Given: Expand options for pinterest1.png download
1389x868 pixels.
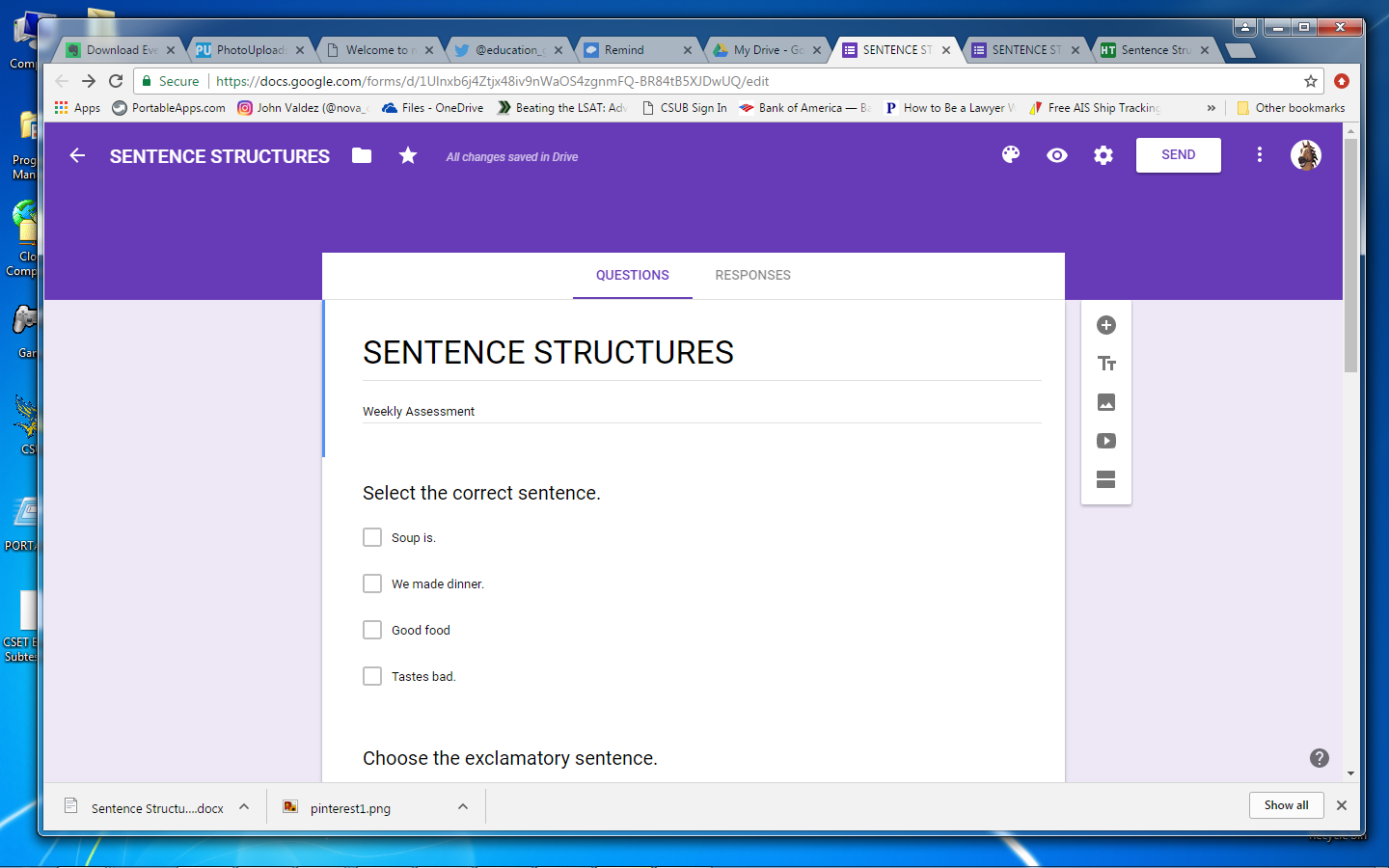Looking at the screenshot, I should [463, 807].
